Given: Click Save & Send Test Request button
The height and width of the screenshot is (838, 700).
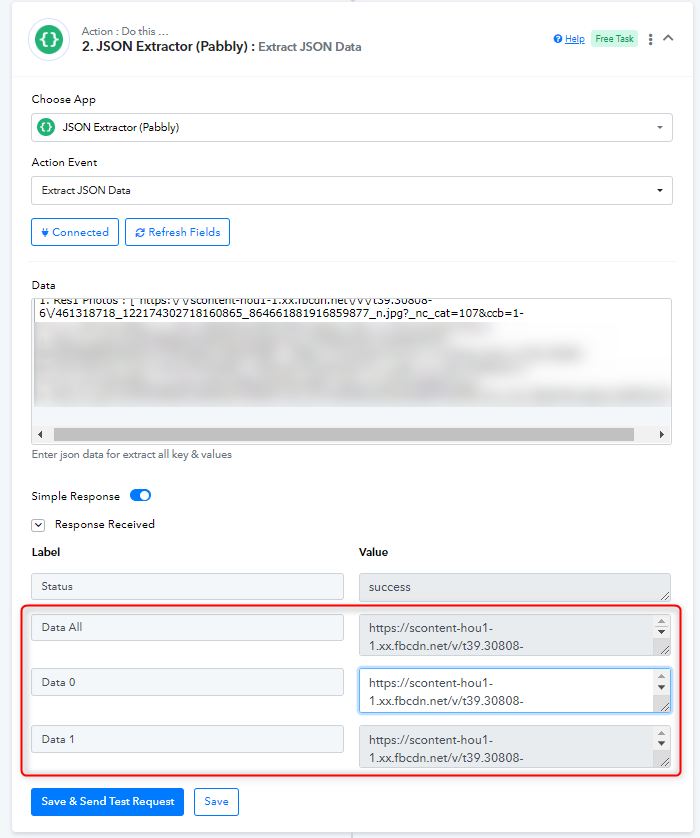Looking at the screenshot, I should (x=107, y=802).
